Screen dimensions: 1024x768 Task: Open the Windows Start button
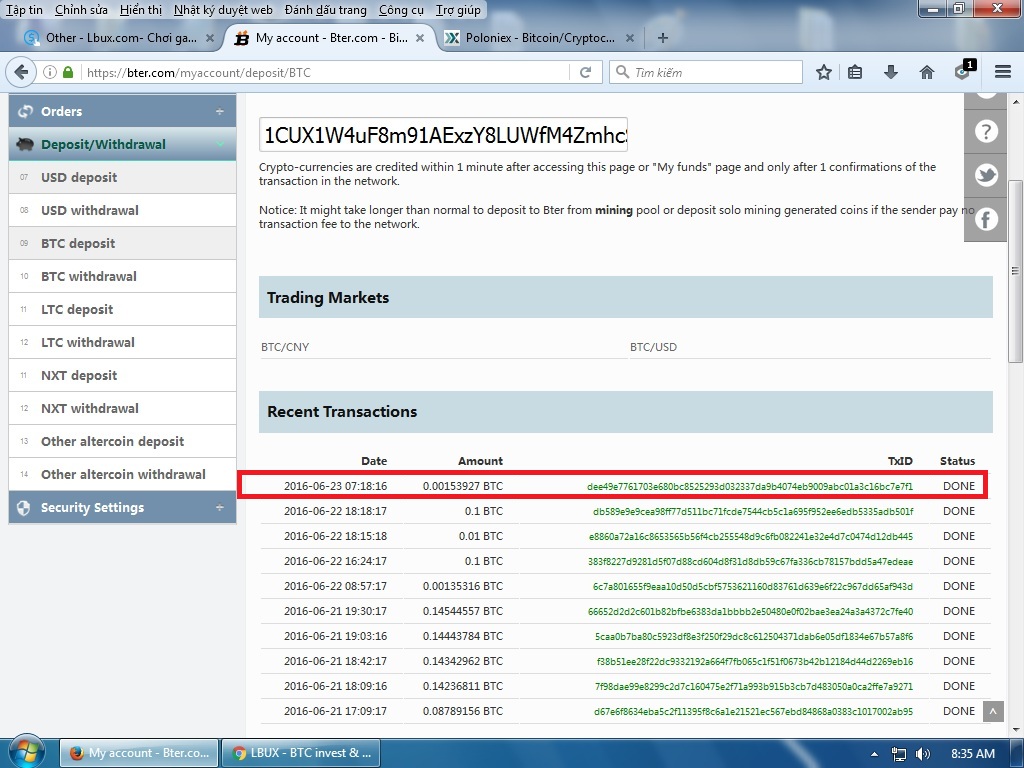[x=25, y=752]
